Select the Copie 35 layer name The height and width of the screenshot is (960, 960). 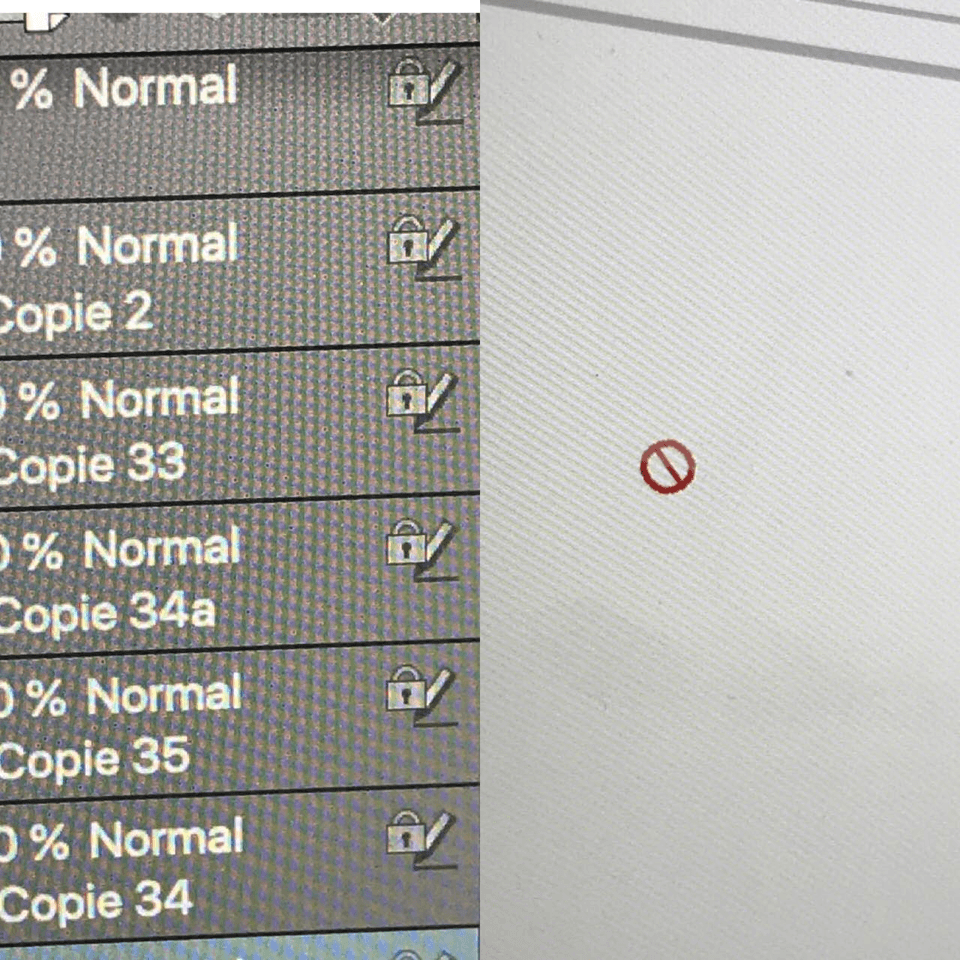point(95,760)
